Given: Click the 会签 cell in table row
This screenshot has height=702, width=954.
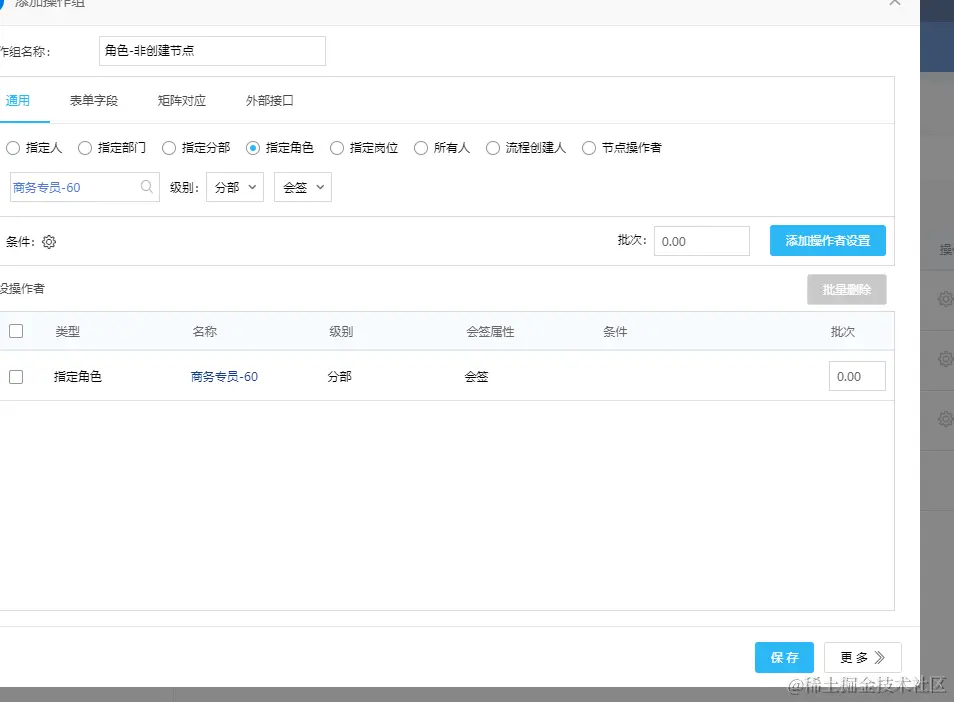Looking at the screenshot, I should click(476, 377).
